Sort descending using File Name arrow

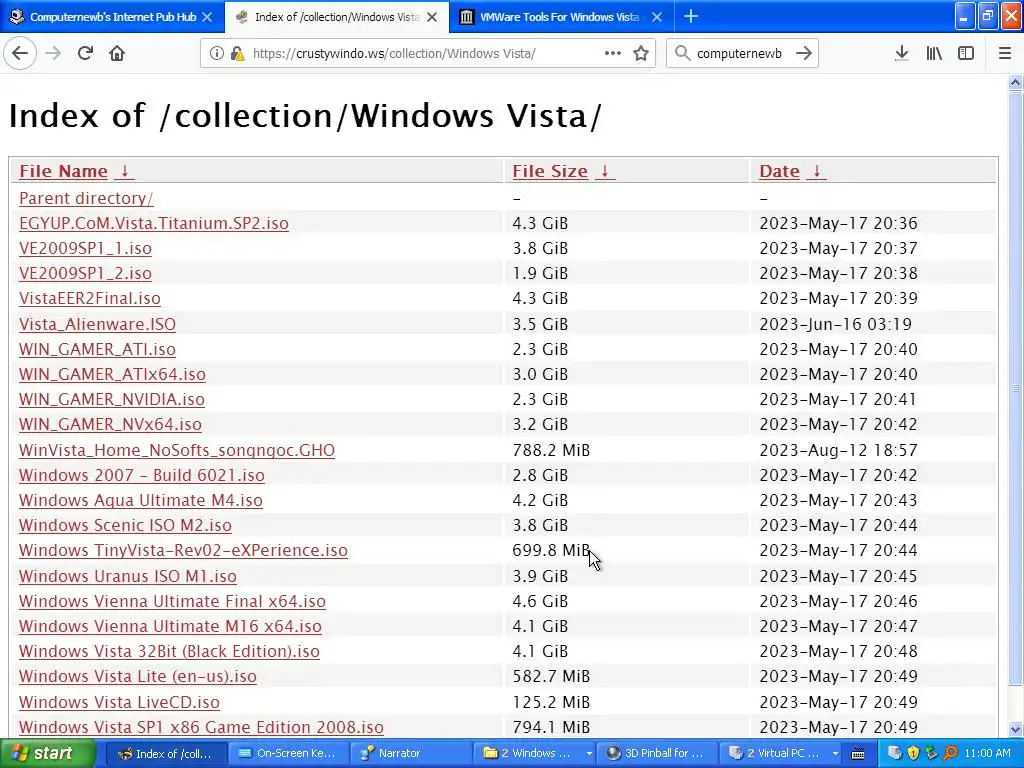(124, 171)
